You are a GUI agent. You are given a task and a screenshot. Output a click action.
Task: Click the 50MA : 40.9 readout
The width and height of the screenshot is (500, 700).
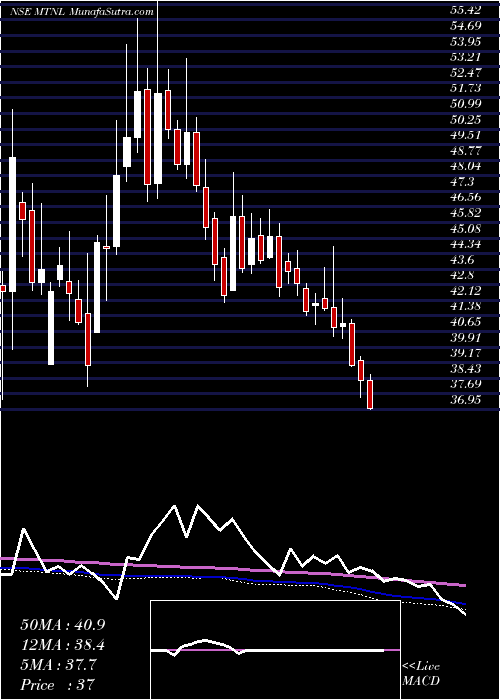(x=62, y=625)
